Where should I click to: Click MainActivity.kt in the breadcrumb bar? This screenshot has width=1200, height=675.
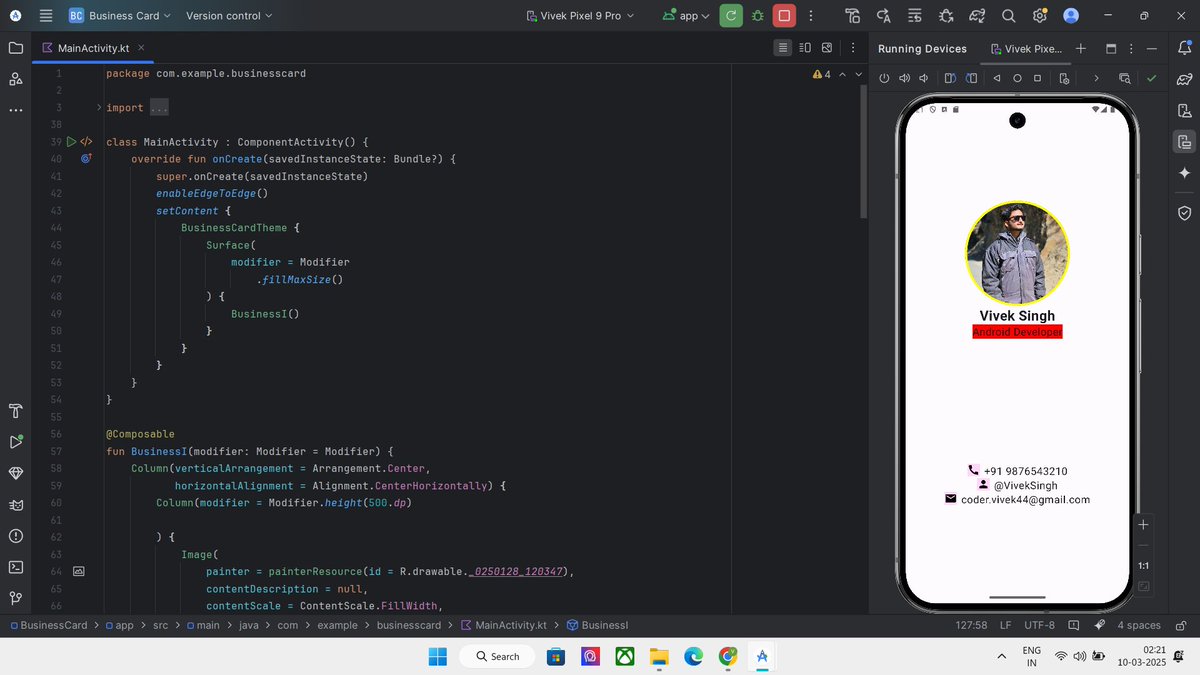pos(503,625)
